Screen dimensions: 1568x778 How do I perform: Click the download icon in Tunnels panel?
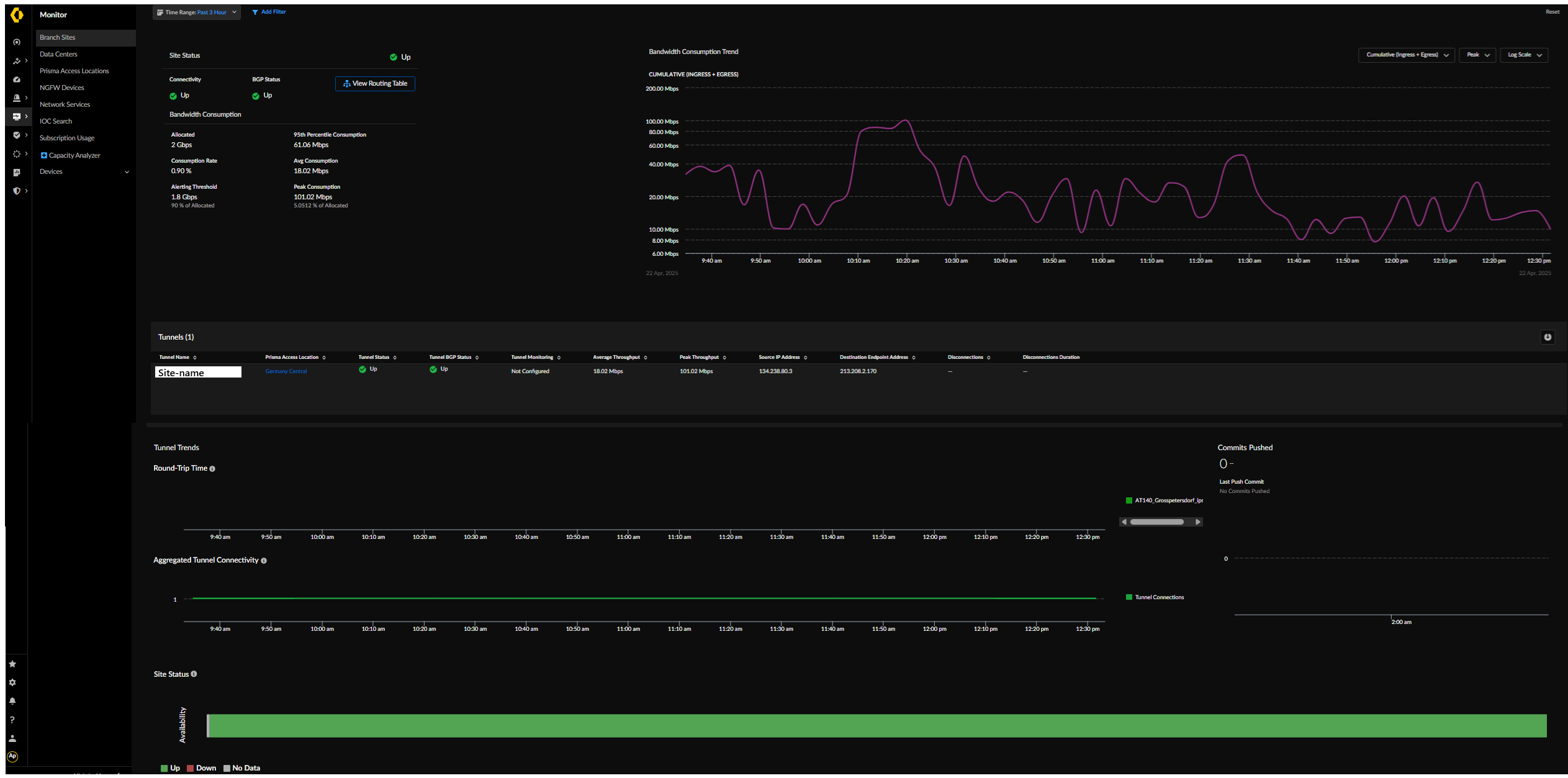[1548, 337]
